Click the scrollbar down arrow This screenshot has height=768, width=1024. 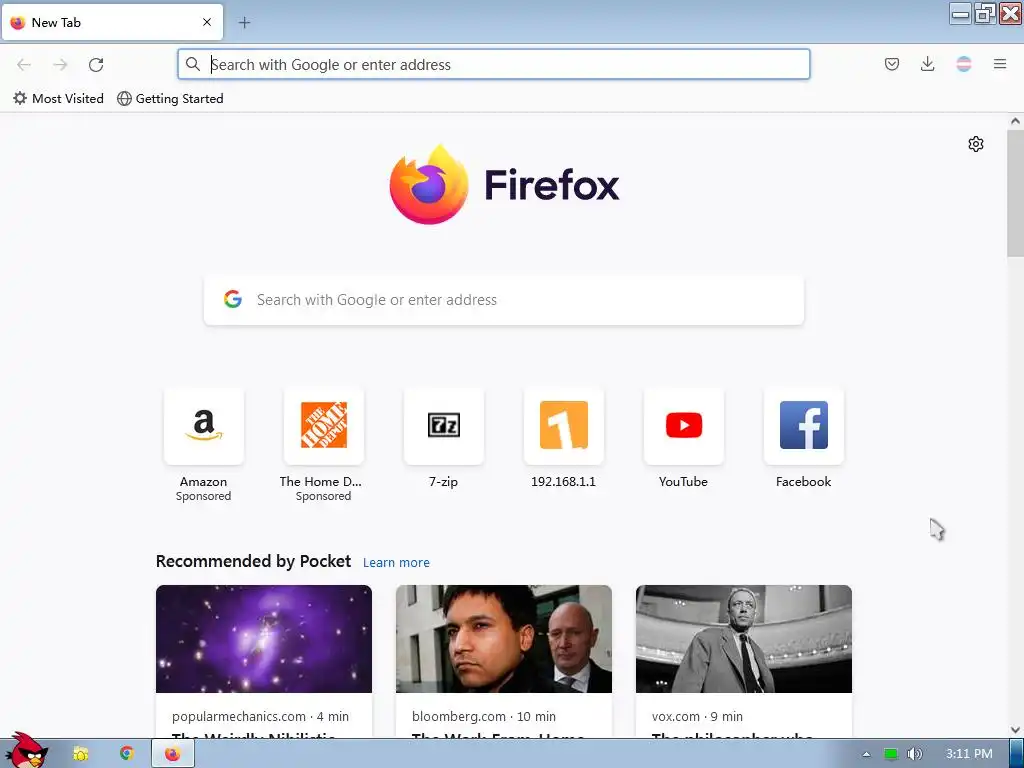[1015, 730]
